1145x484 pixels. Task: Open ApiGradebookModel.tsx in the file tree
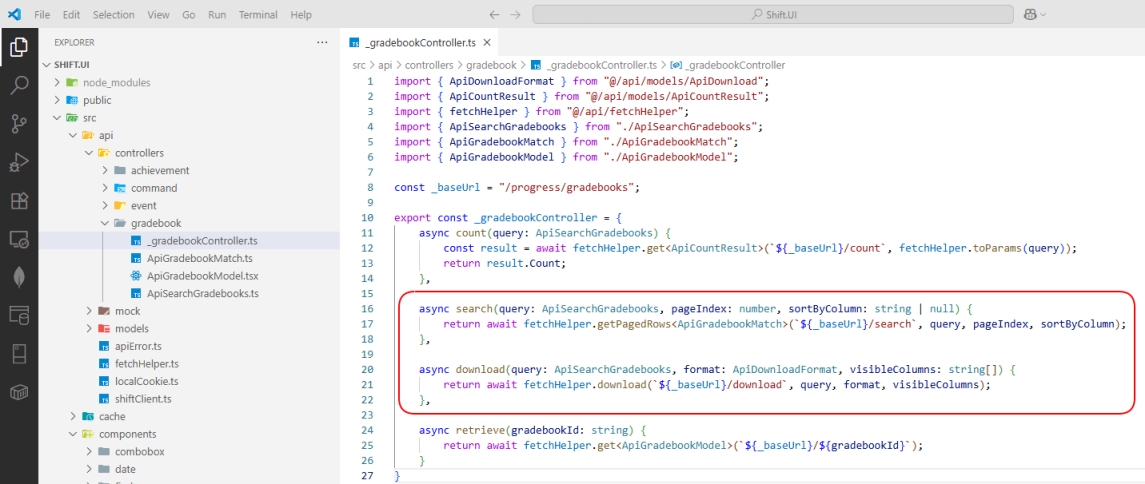188,276
